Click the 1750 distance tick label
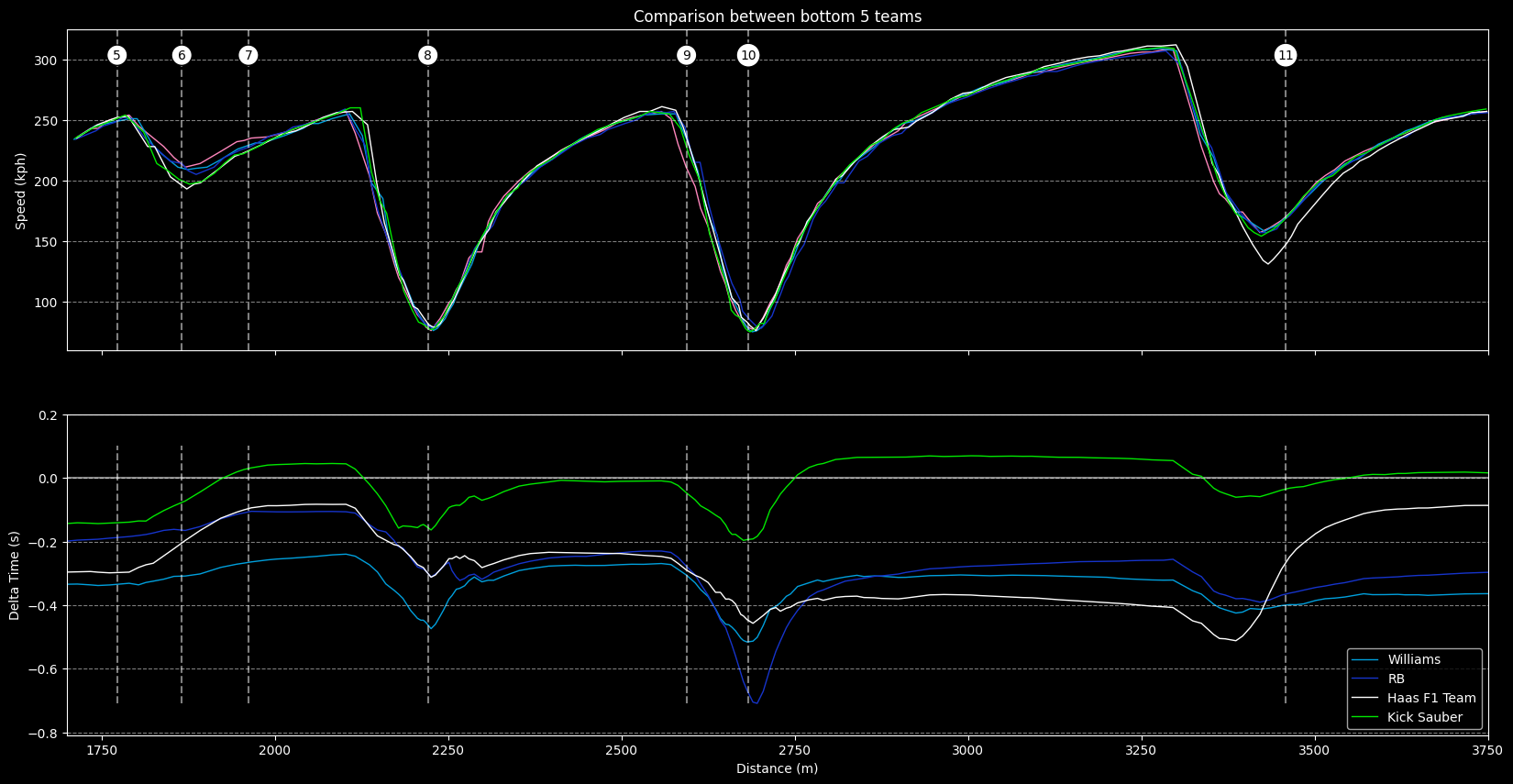This screenshot has height=784, width=1513. point(102,749)
